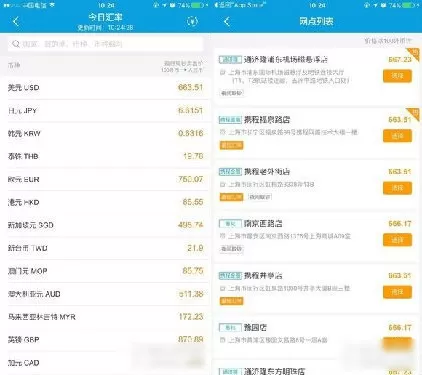This screenshot has width=422, height=375.
Task: Open the 加元 CAD rate row
Action: point(105,363)
